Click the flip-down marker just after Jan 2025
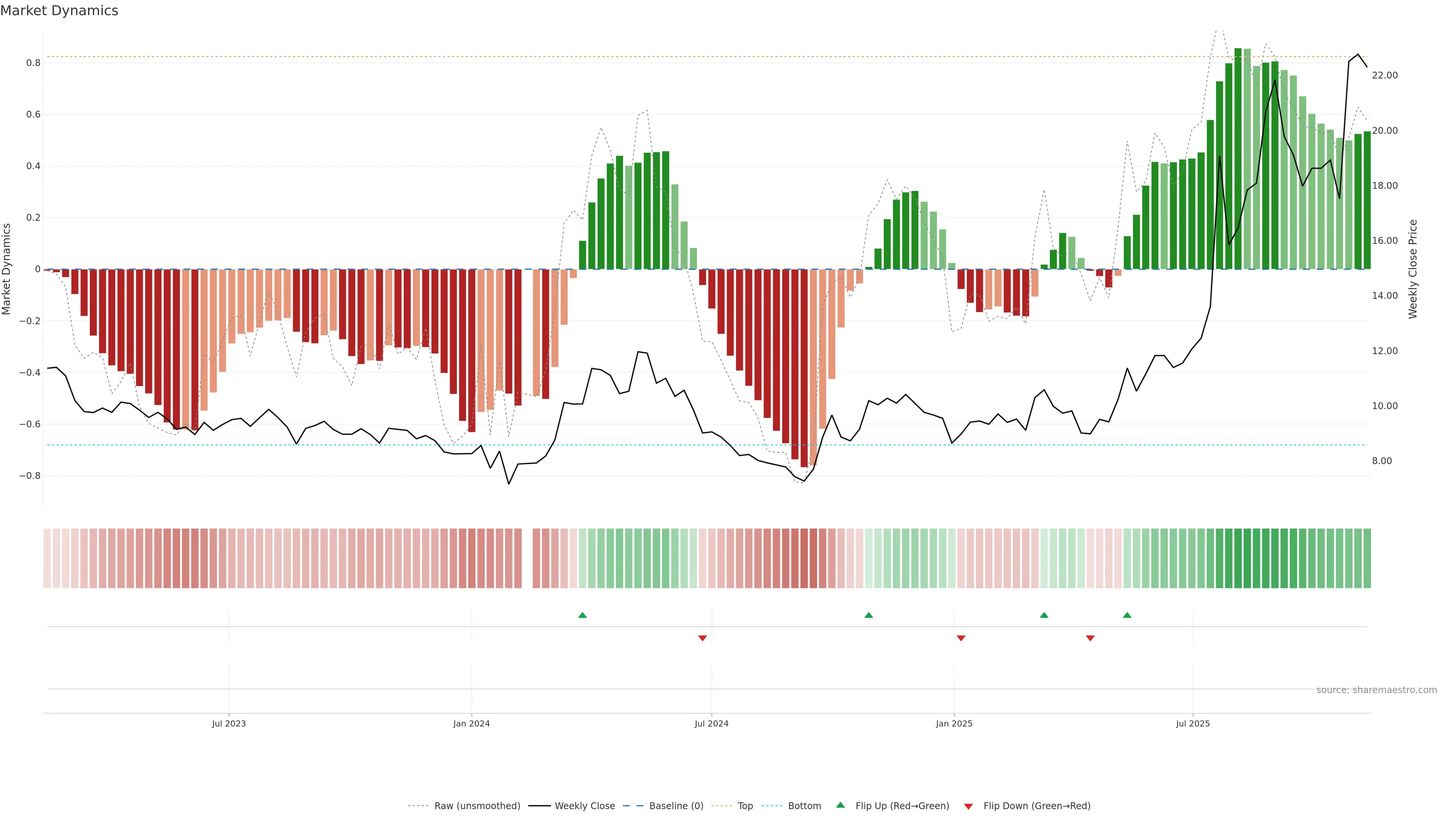1456x819 pixels. pos(961,638)
